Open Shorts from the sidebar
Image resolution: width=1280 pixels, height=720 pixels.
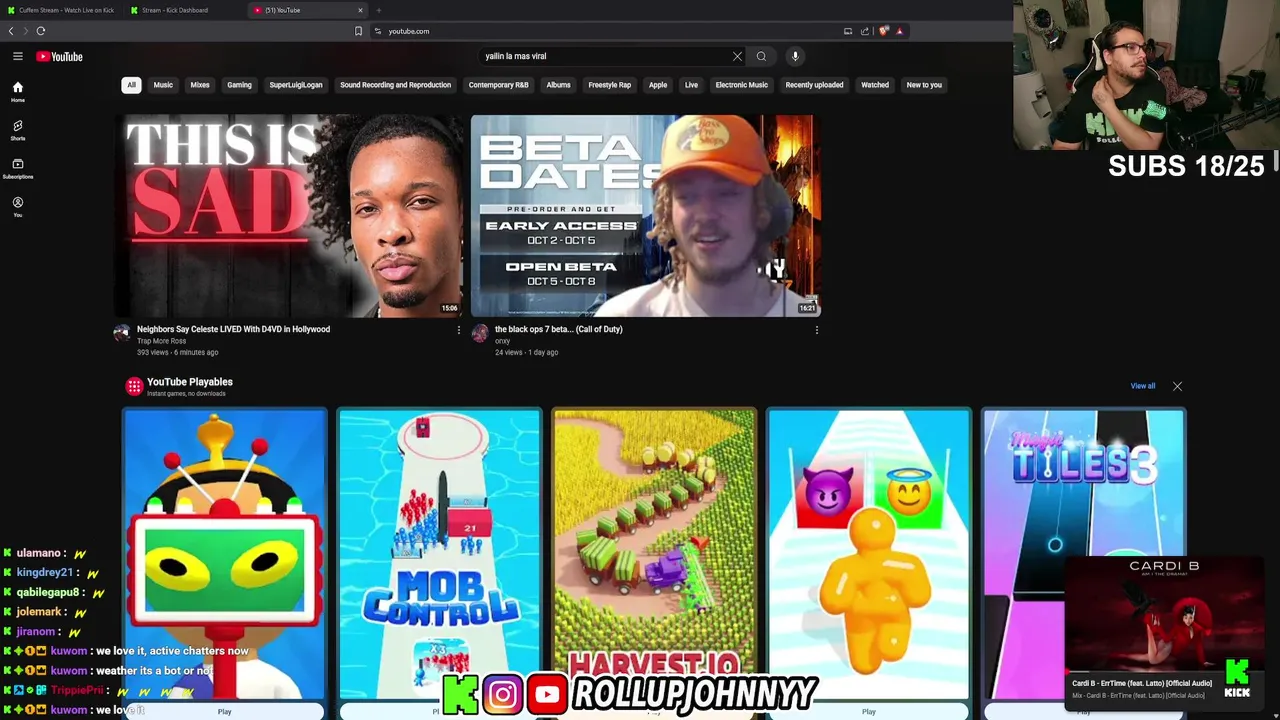tap(17, 130)
